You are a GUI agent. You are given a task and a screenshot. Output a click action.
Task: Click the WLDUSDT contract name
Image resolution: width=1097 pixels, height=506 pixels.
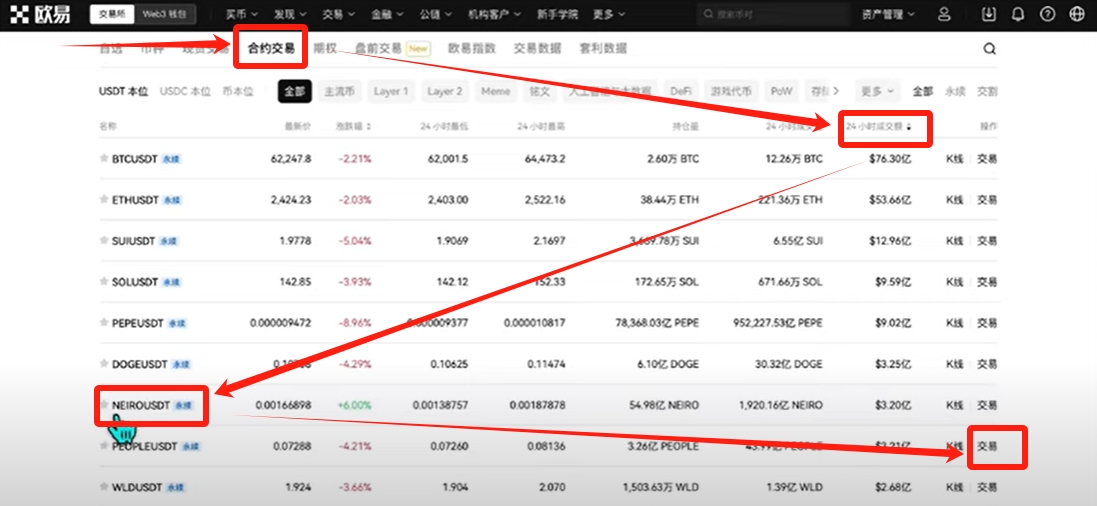click(x=137, y=486)
